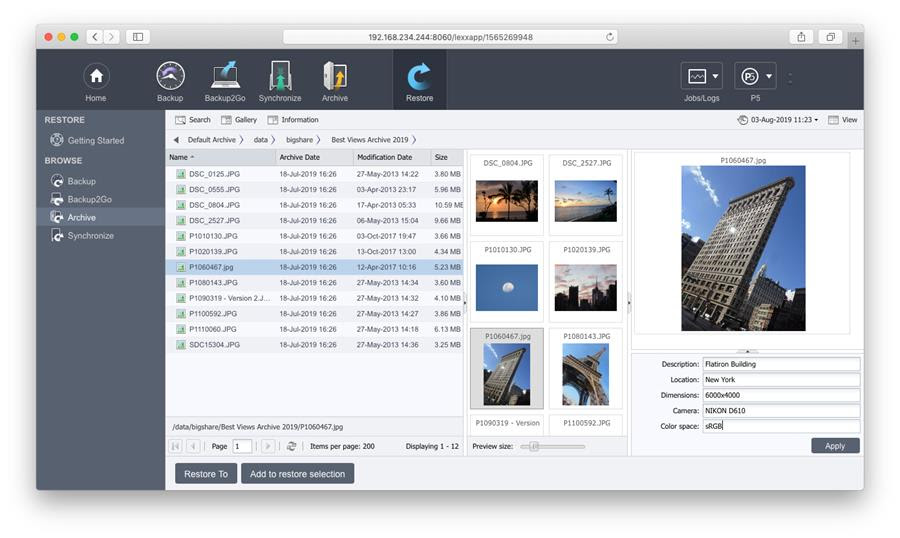Browse Archive in the sidebar
The width and height of the screenshot is (900, 538).
pos(73,217)
